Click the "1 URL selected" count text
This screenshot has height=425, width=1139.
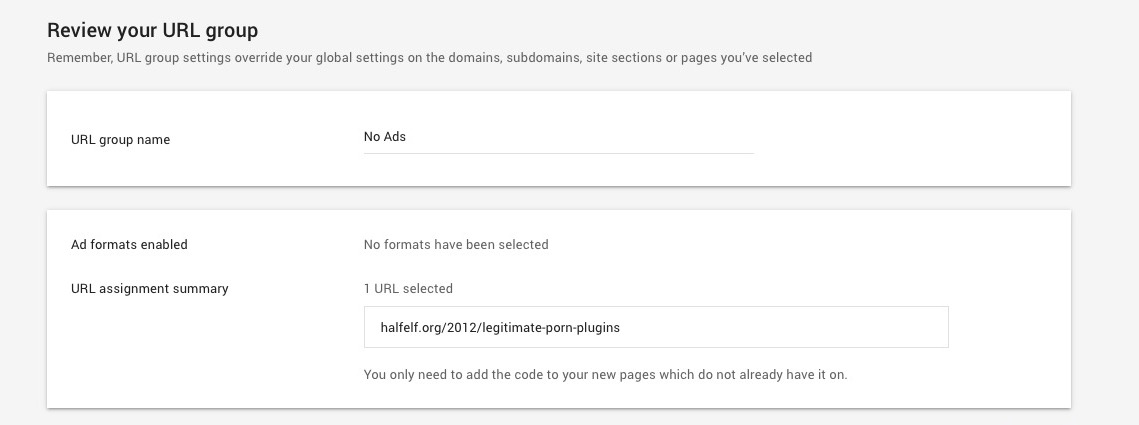click(408, 289)
